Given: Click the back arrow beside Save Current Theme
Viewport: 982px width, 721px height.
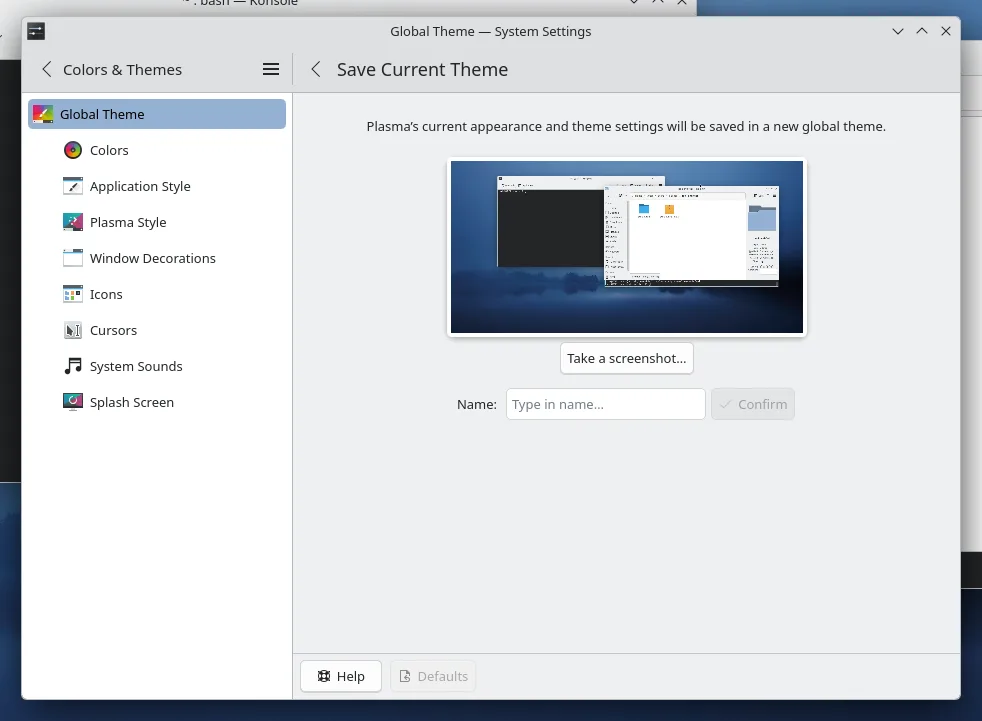Looking at the screenshot, I should coord(315,69).
